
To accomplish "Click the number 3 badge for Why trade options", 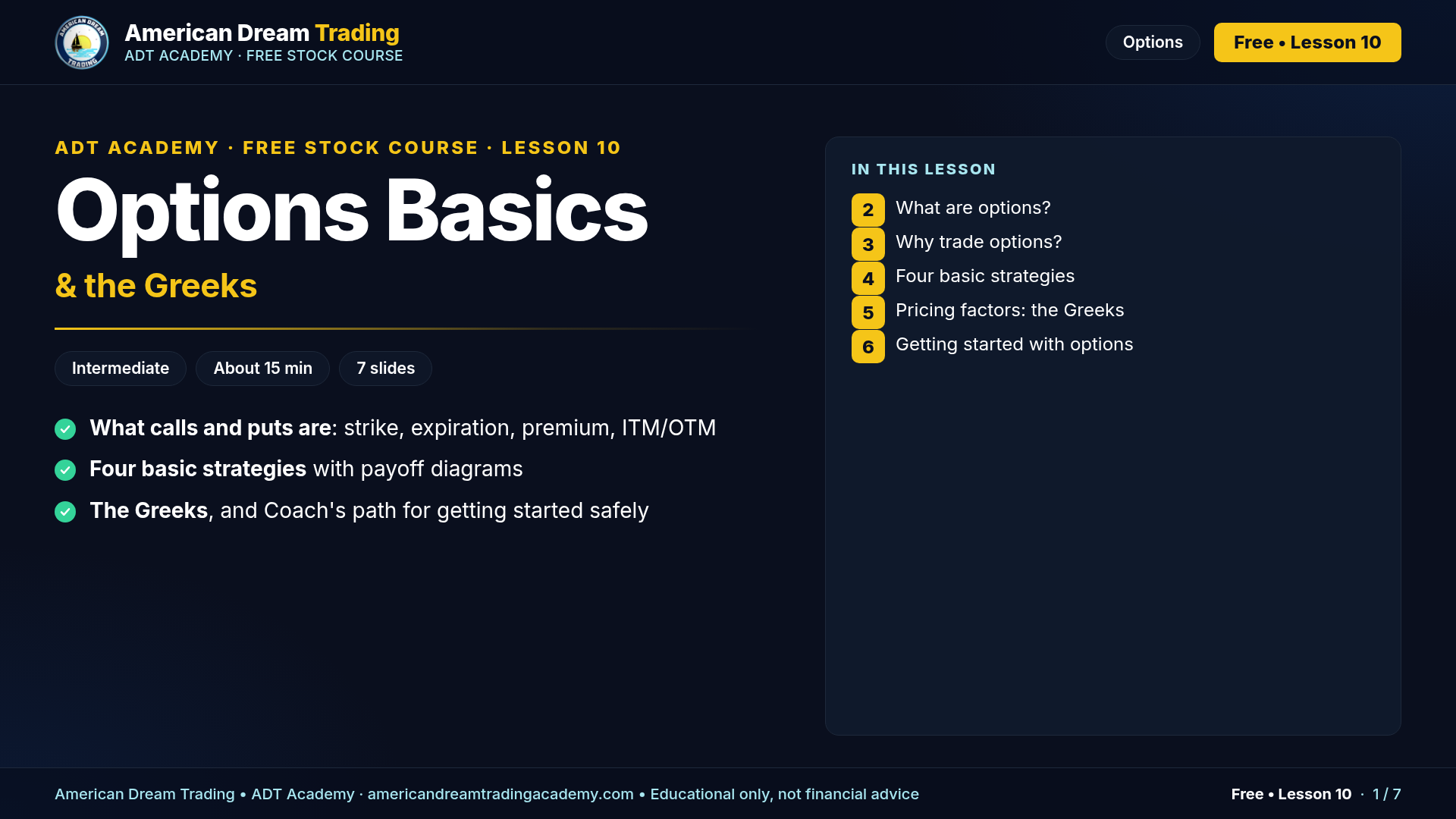I will [868, 244].
